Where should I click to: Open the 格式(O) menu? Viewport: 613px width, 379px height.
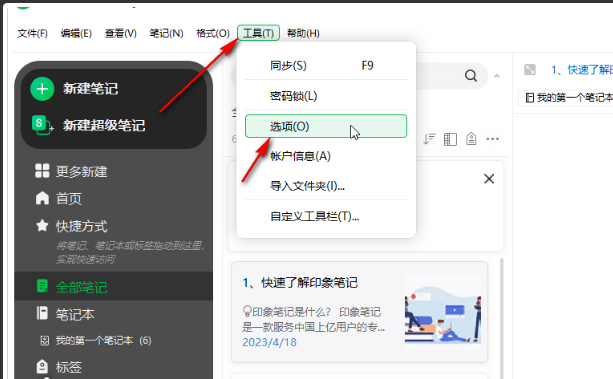pos(213,33)
